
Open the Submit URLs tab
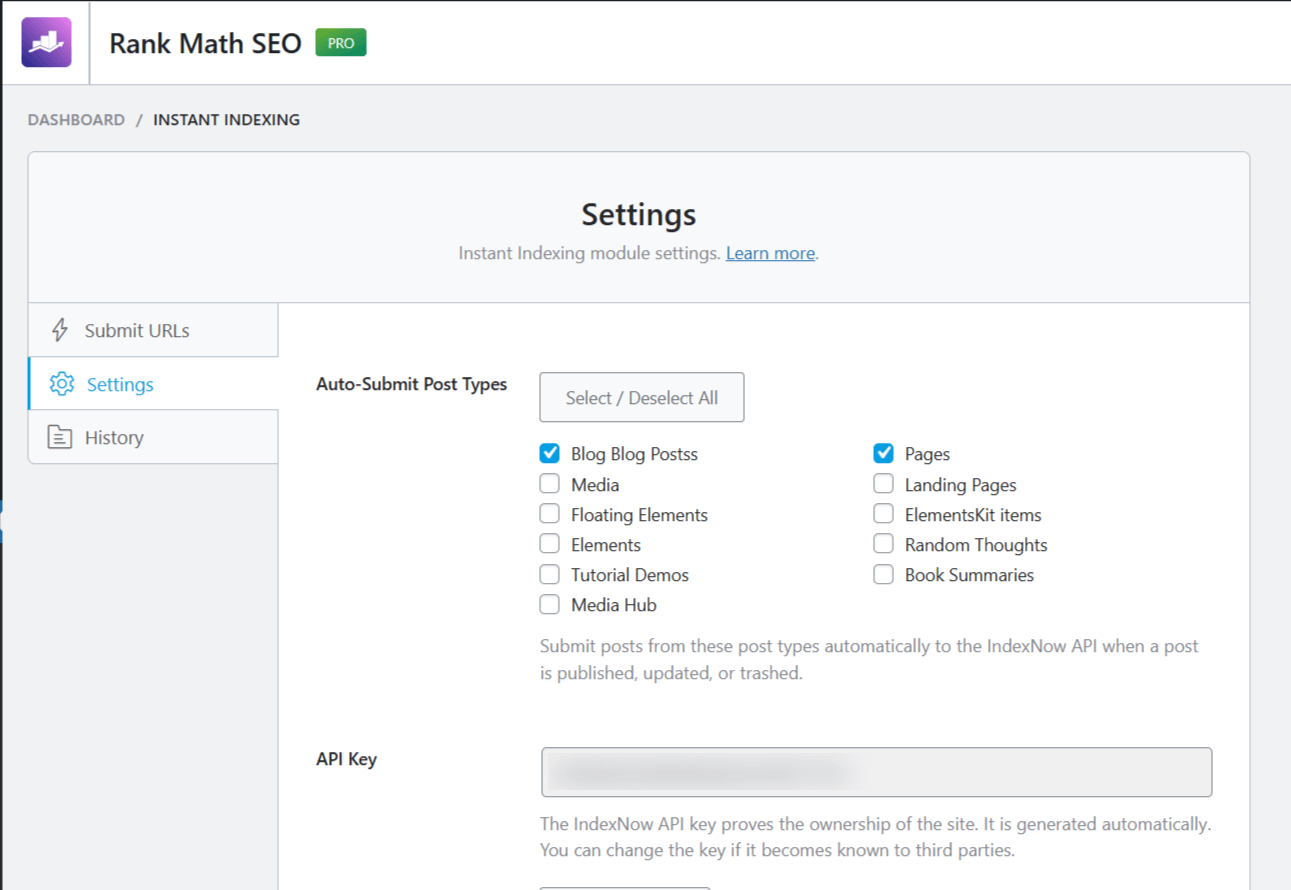pos(153,330)
